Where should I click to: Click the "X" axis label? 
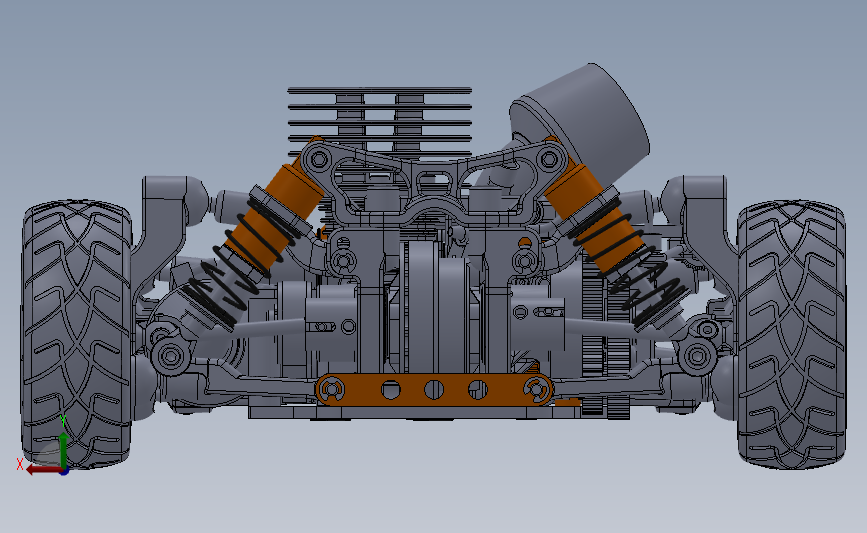19,464
